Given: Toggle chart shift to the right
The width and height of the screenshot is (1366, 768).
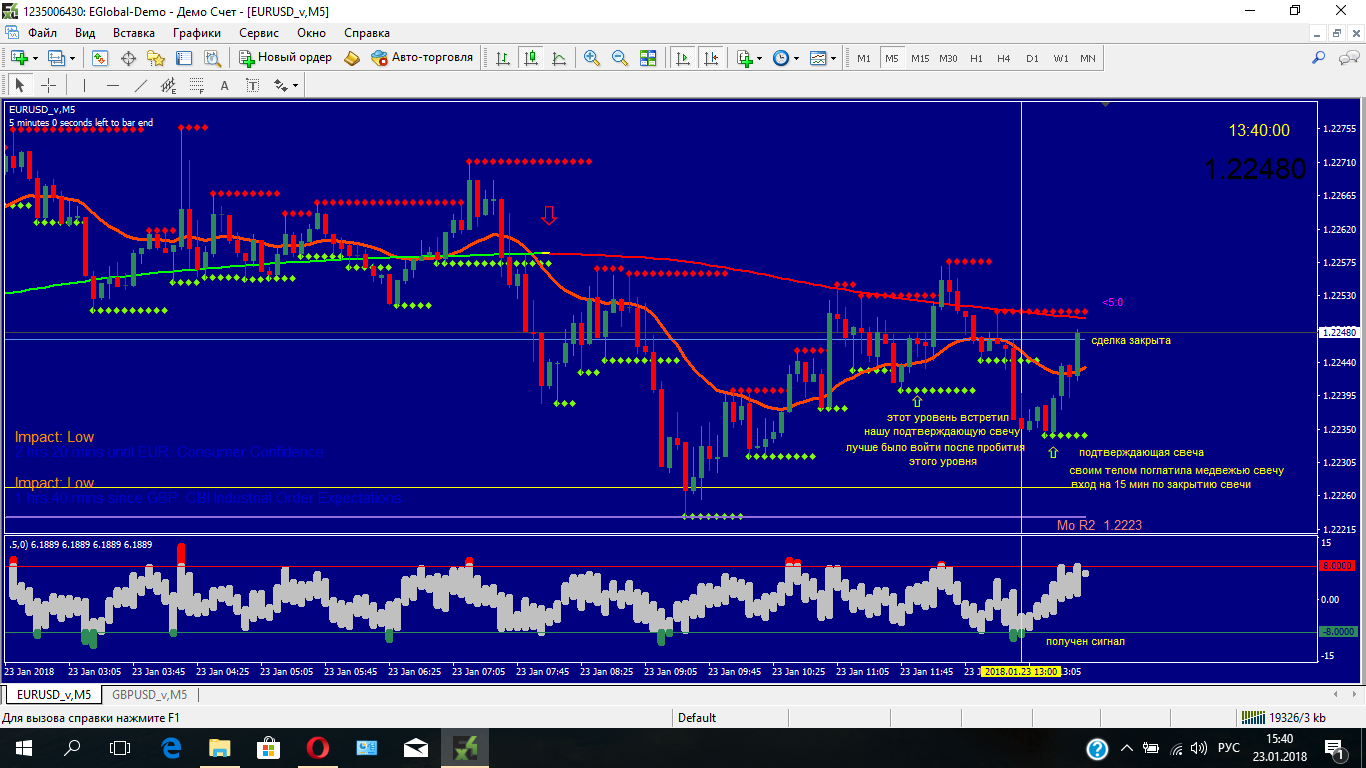Looking at the screenshot, I should coord(711,58).
